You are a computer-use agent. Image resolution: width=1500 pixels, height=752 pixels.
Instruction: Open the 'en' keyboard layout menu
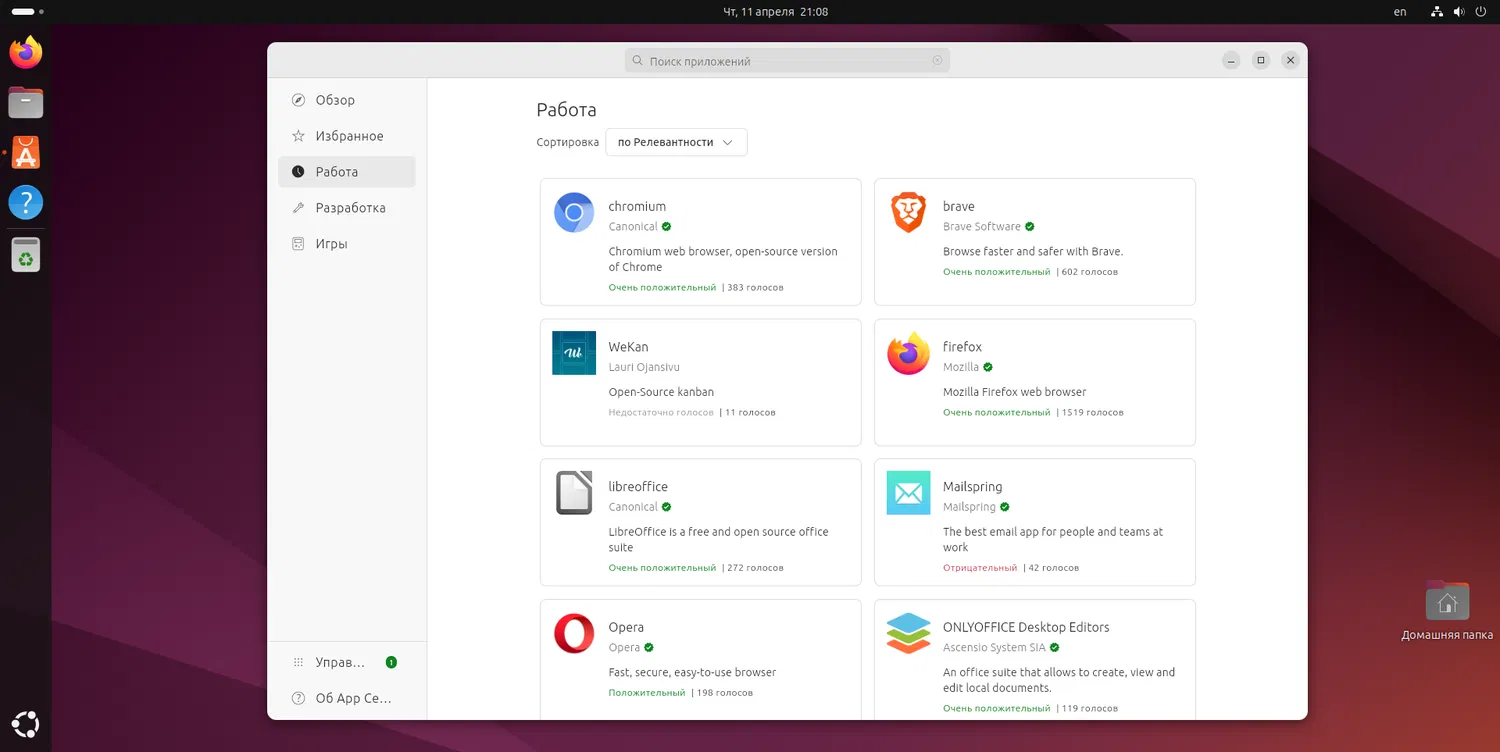pyautogui.click(x=1400, y=12)
